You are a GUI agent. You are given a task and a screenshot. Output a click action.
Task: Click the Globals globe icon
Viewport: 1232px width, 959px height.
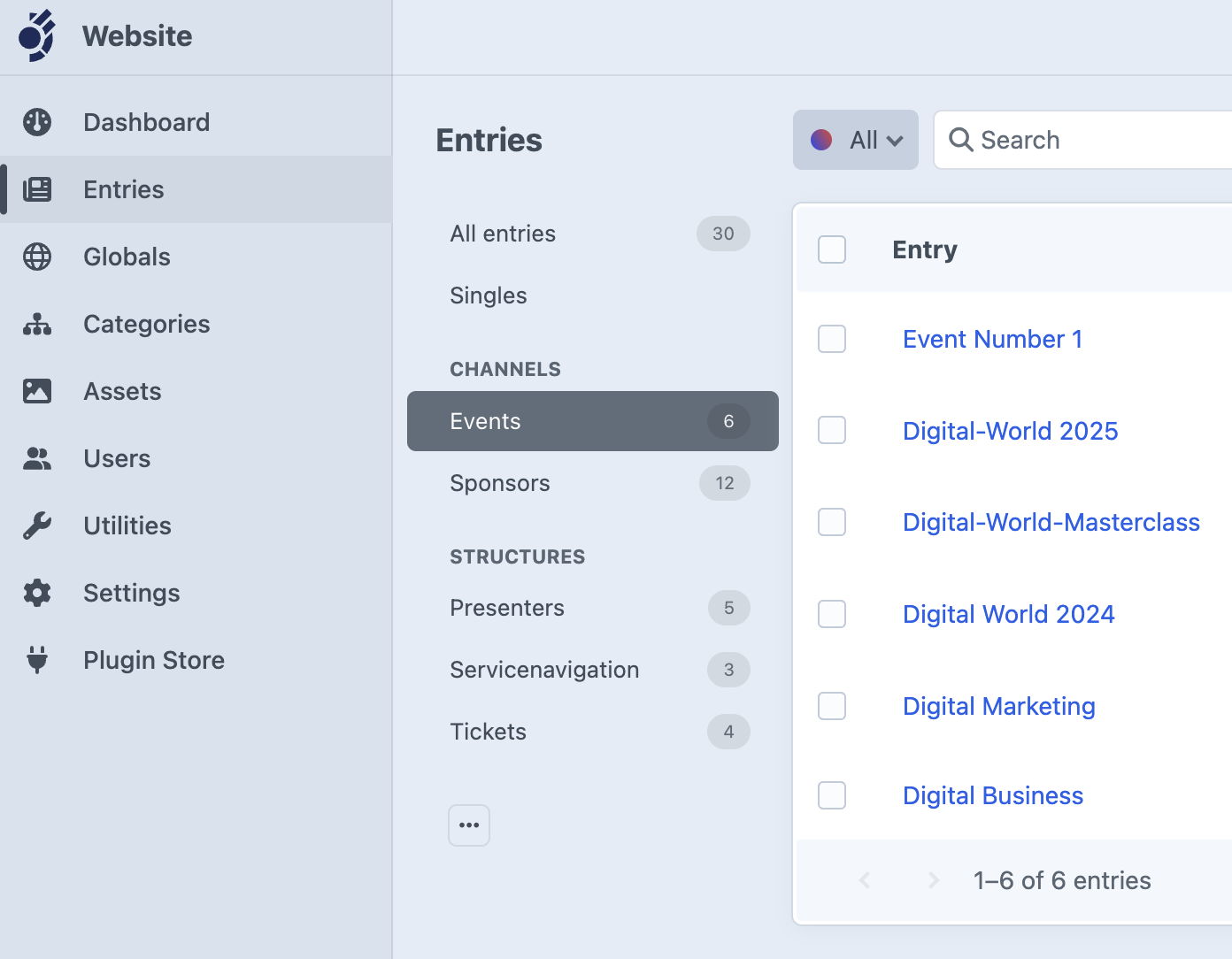pyautogui.click(x=36, y=257)
